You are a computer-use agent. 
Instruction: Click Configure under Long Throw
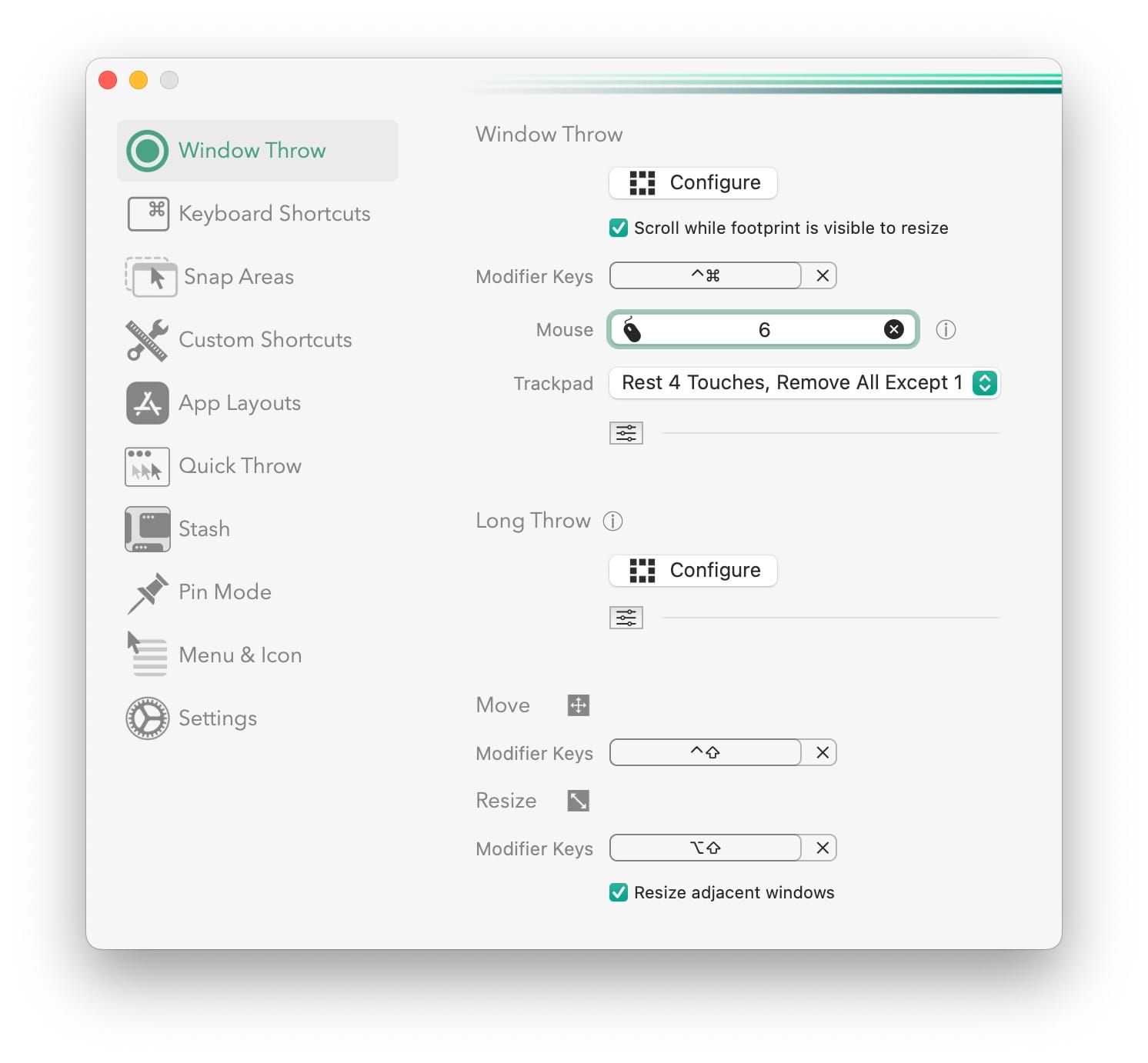(x=692, y=570)
